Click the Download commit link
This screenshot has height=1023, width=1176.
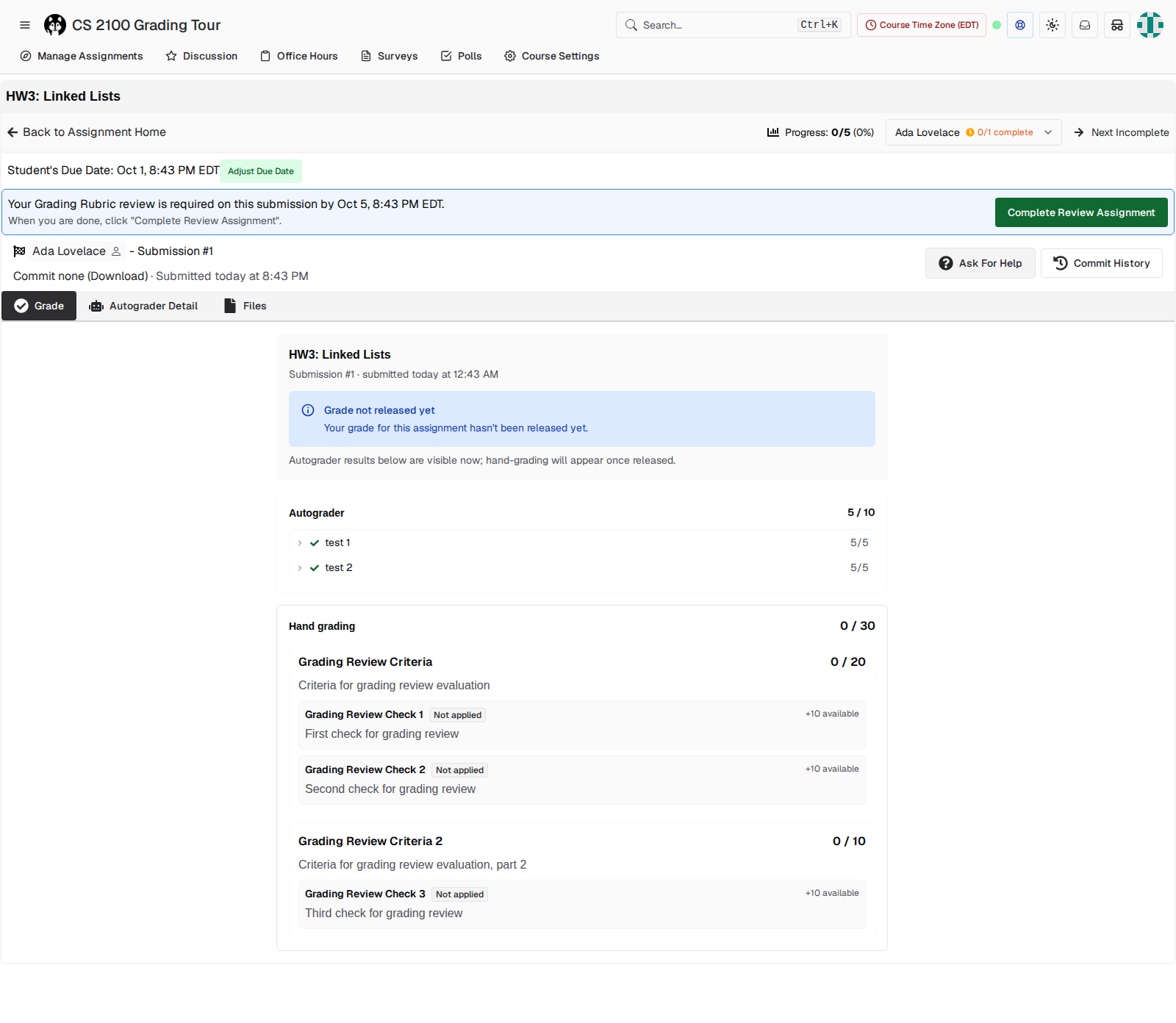click(x=118, y=276)
